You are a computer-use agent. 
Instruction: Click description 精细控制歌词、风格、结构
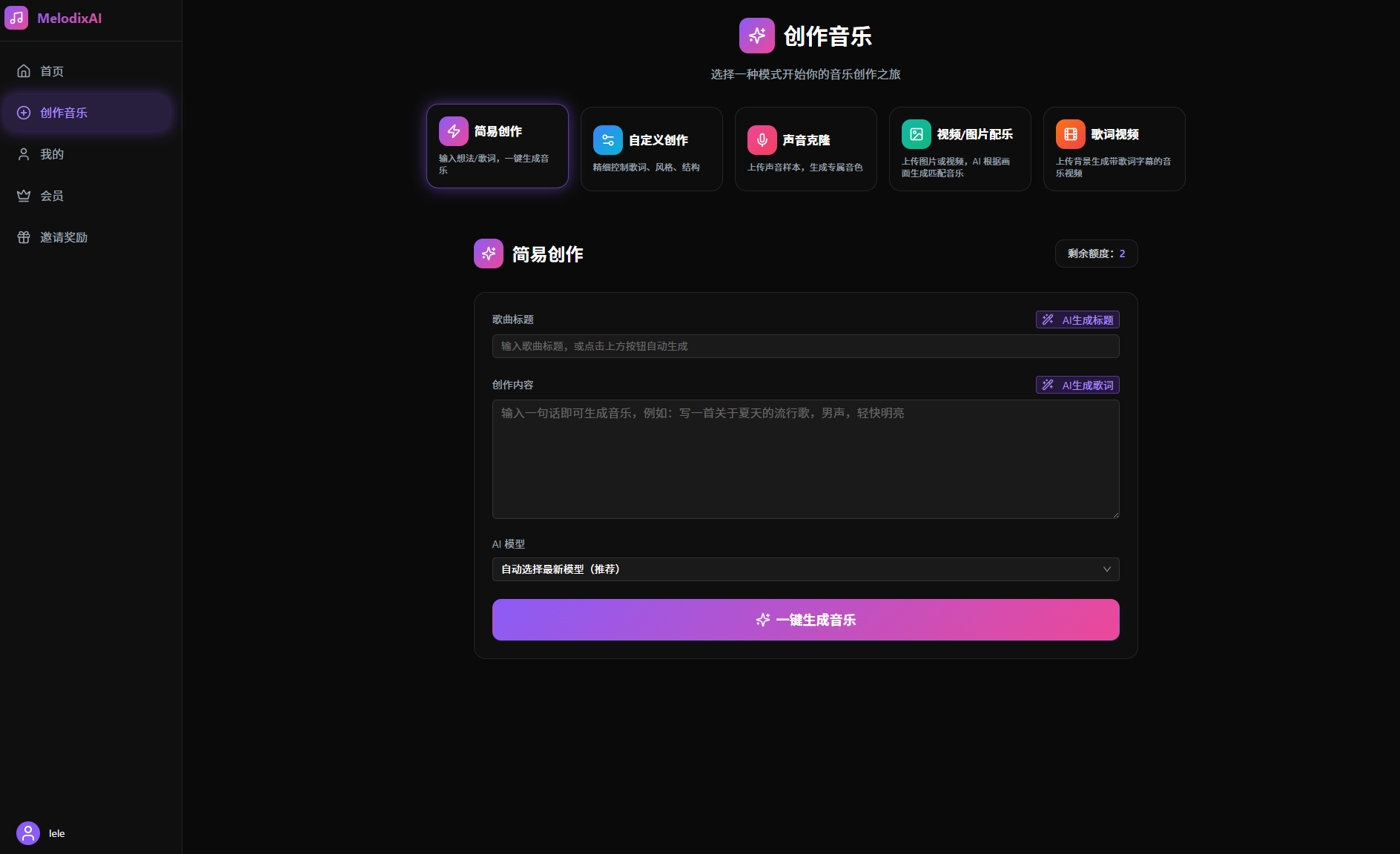[647, 168]
